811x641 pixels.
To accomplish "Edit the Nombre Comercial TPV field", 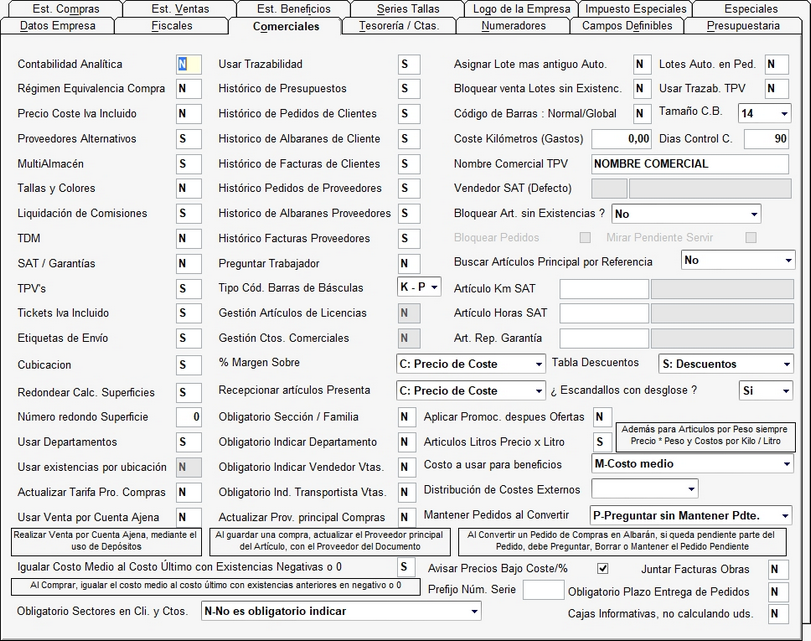I will click(x=690, y=164).
